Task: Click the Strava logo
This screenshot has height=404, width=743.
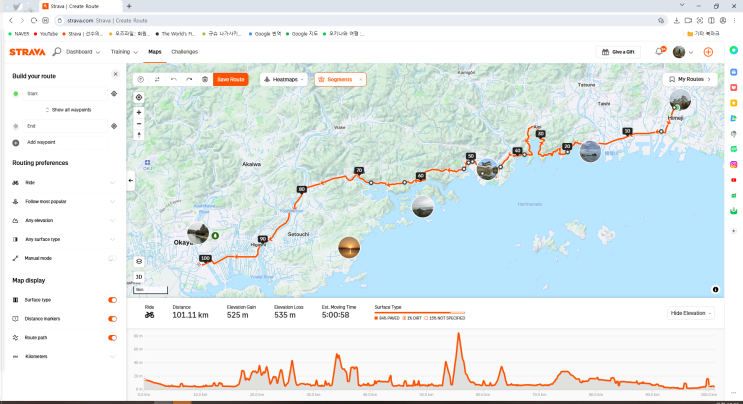Action: pyautogui.click(x=27, y=52)
